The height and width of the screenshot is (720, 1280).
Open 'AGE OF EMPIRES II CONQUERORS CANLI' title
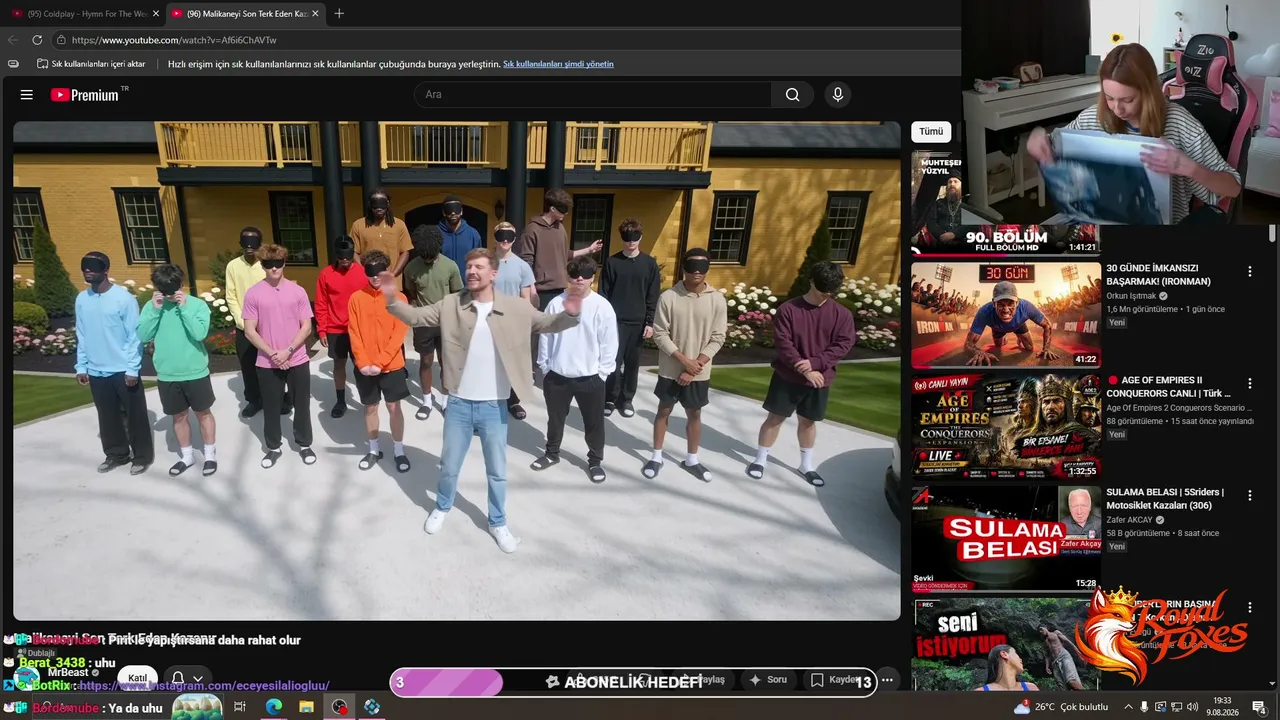tap(1168, 387)
